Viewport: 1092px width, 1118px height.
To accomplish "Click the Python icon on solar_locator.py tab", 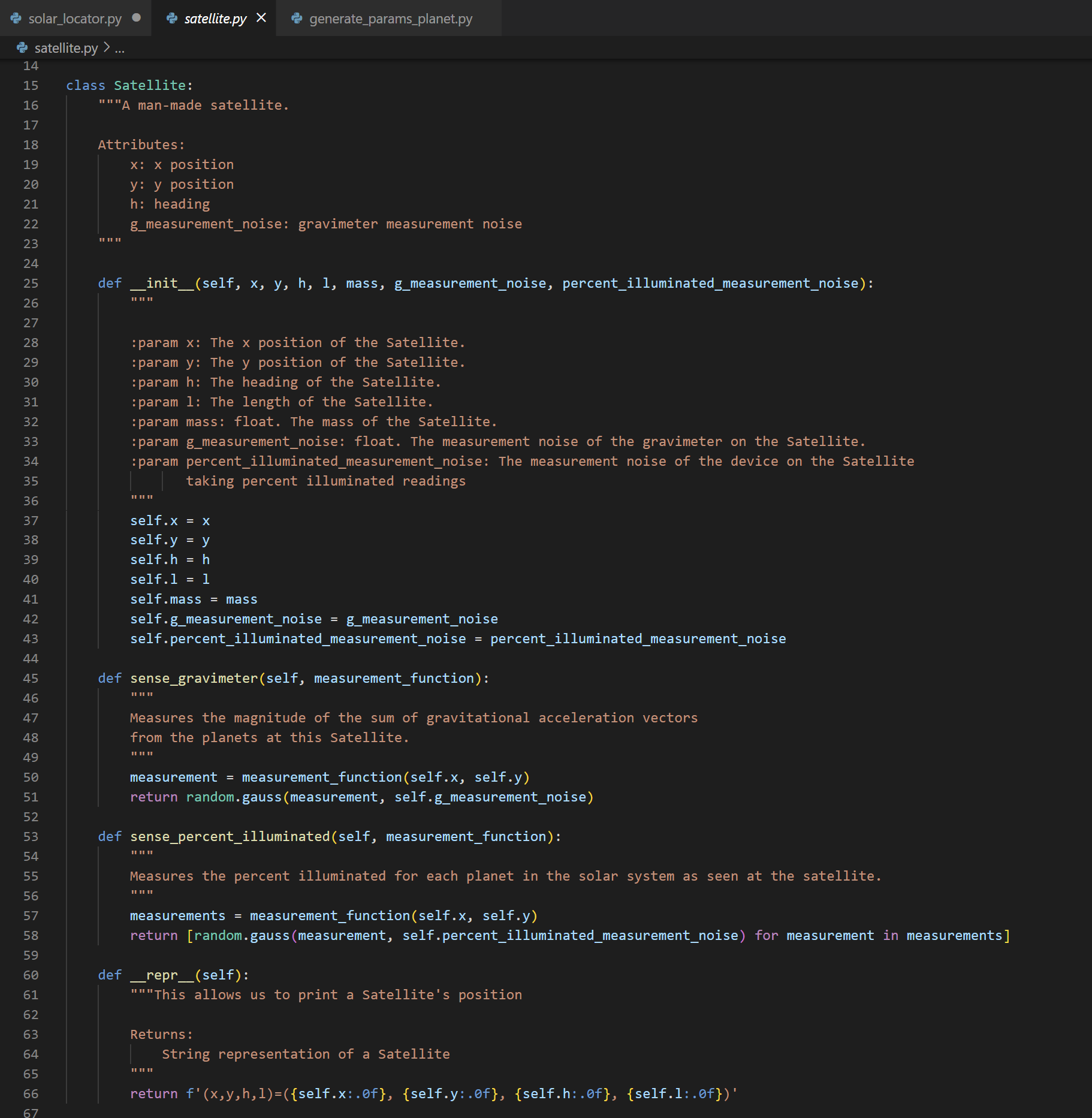I will 16,18.
